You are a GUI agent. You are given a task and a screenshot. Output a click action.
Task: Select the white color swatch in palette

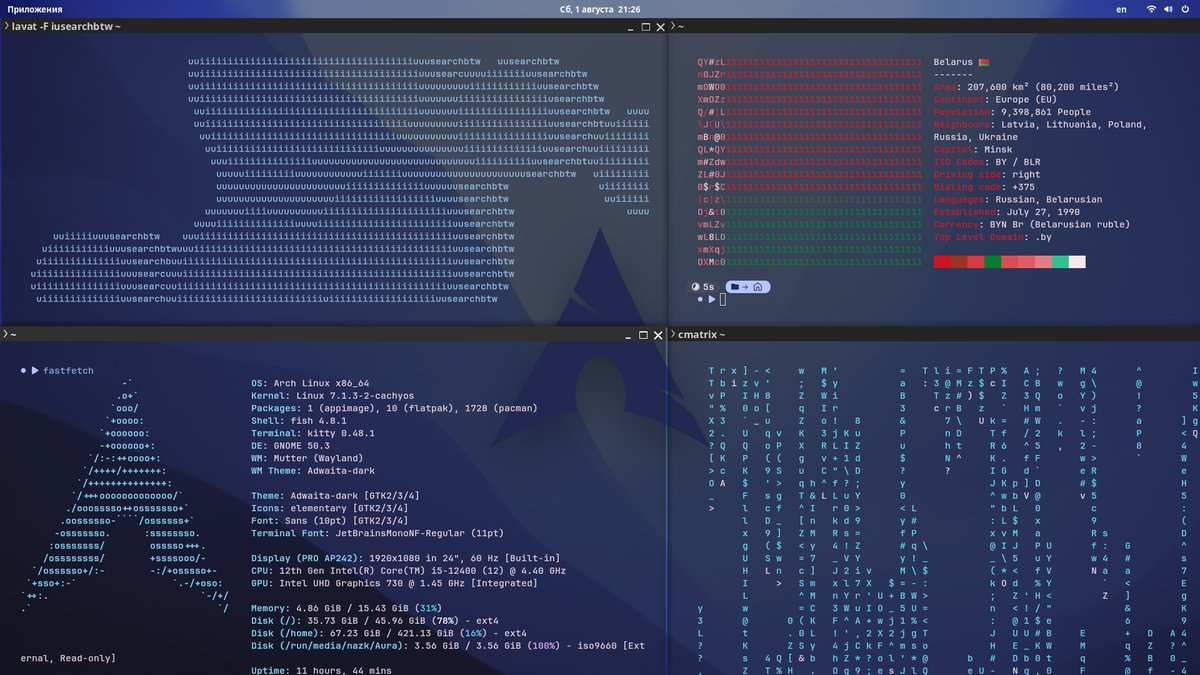pyautogui.click(x=1077, y=262)
